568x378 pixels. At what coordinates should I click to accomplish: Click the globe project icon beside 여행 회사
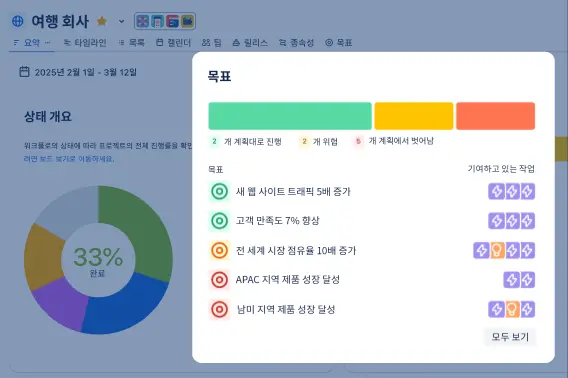17,21
